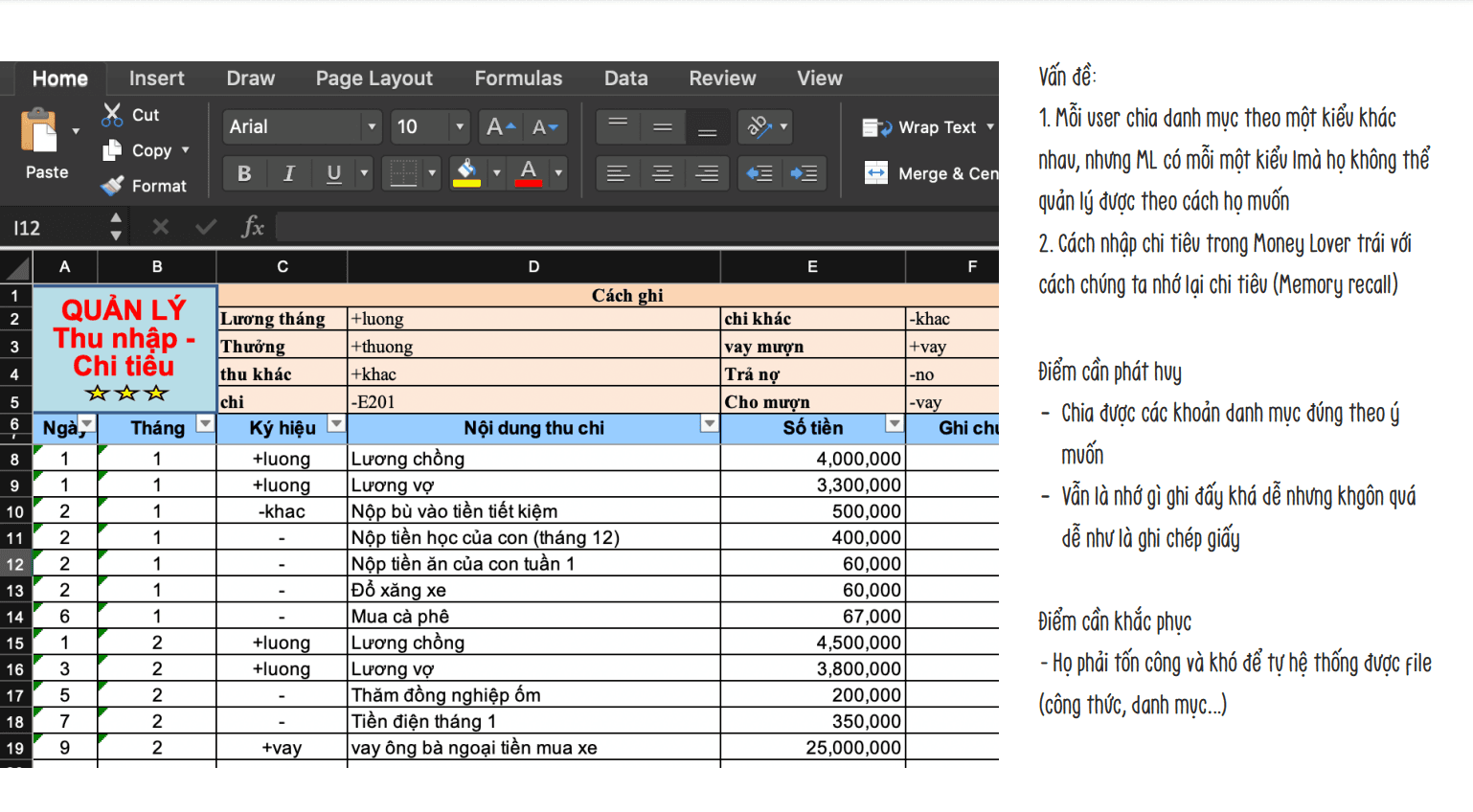The image size is (1473, 812).
Task: Open the Page Layout tab
Action: pyautogui.click(x=374, y=79)
